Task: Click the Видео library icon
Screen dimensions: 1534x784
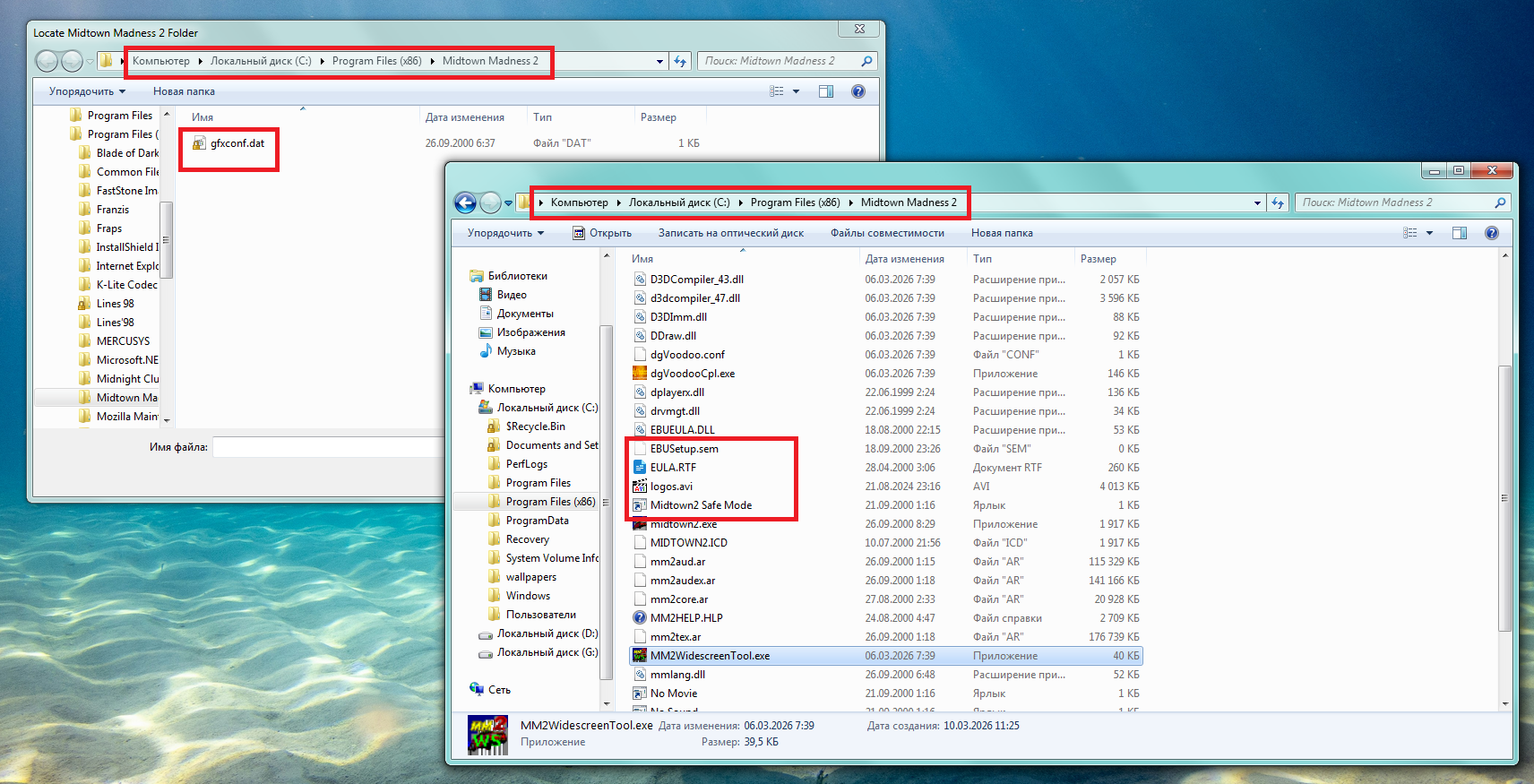Action: pyautogui.click(x=486, y=295)
